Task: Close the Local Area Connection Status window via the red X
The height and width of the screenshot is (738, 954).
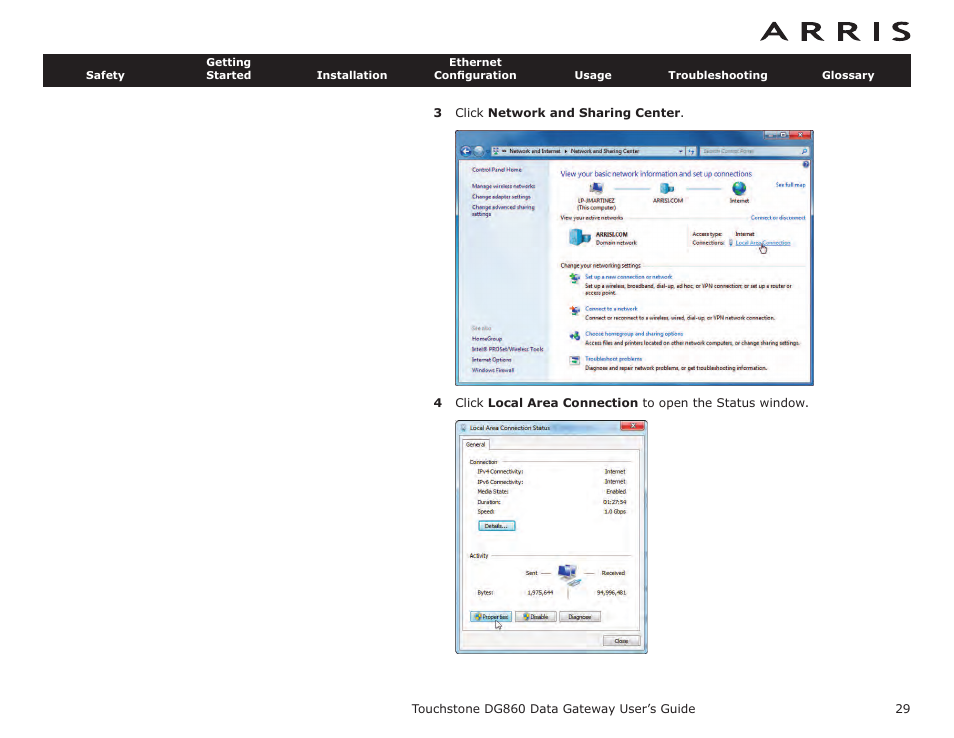Action: pyautogui.click(x=632, y=426)
